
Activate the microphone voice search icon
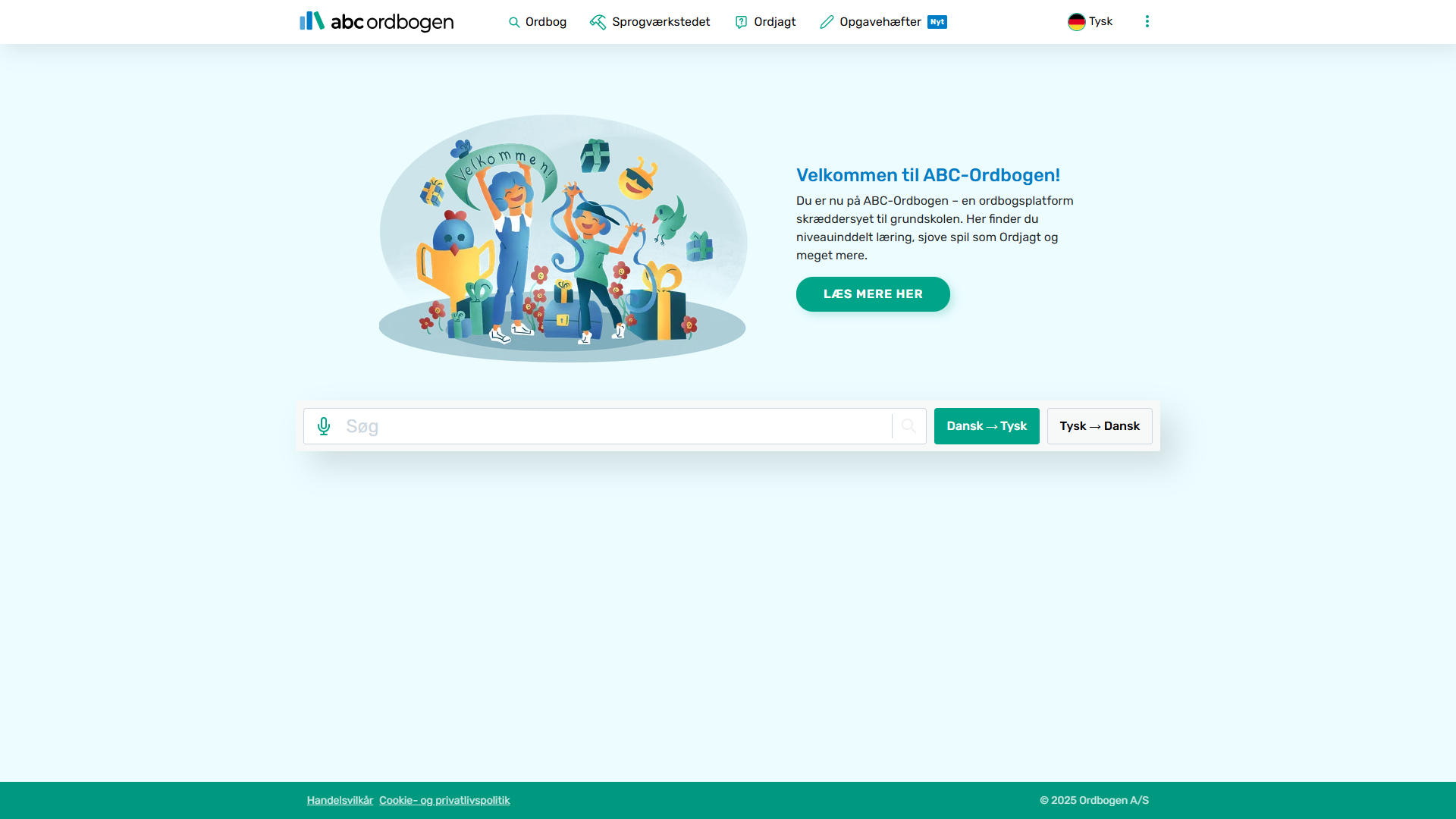(324, 426)
